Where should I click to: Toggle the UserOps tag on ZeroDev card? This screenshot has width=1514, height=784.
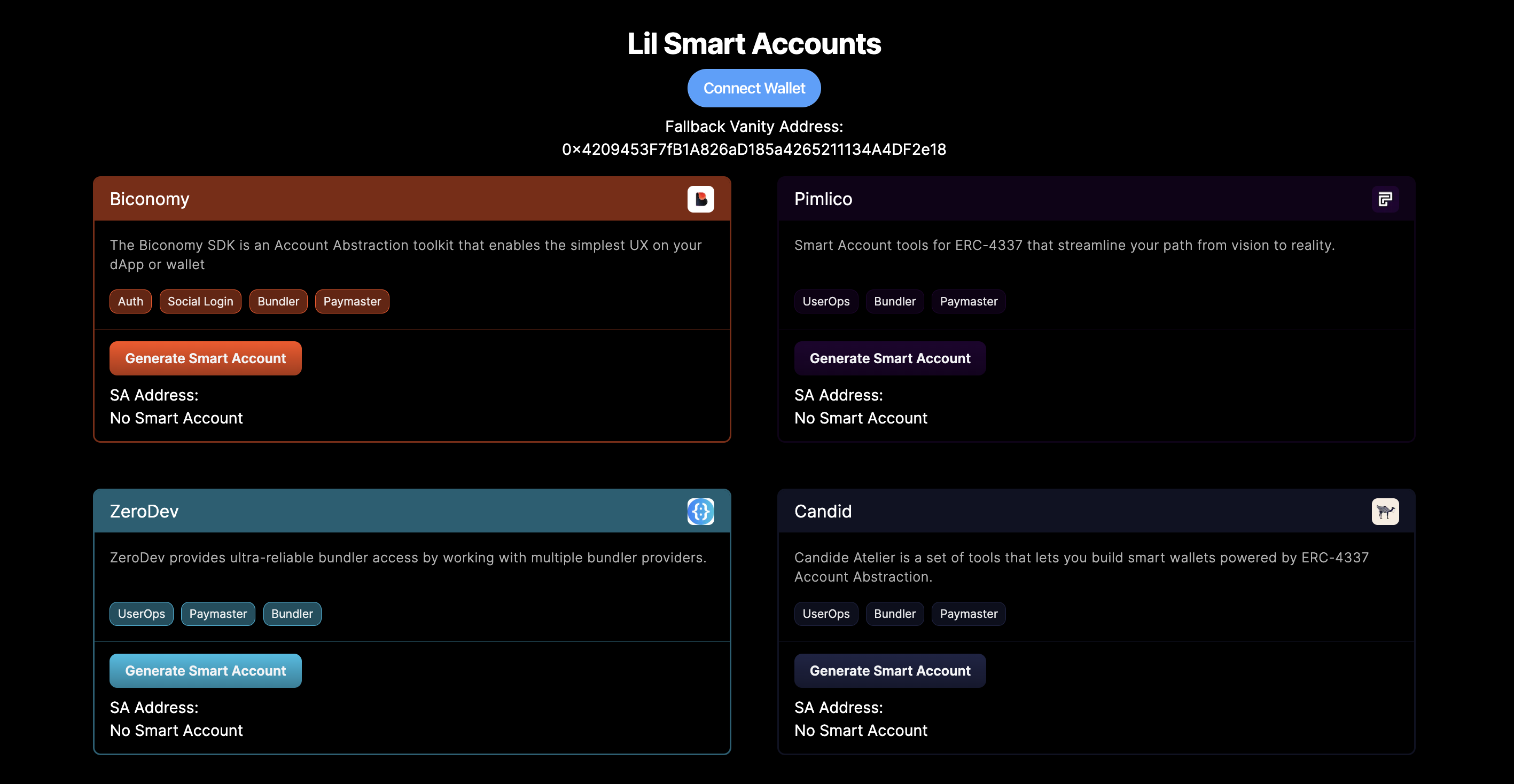pos(141,614)
